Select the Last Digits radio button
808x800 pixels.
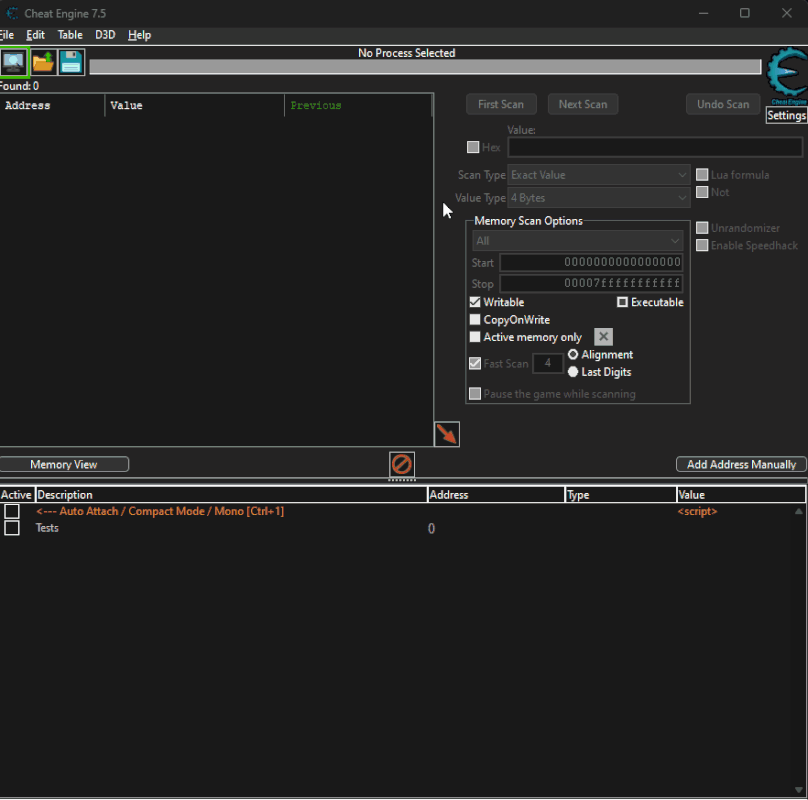click(x=573, y=372)
